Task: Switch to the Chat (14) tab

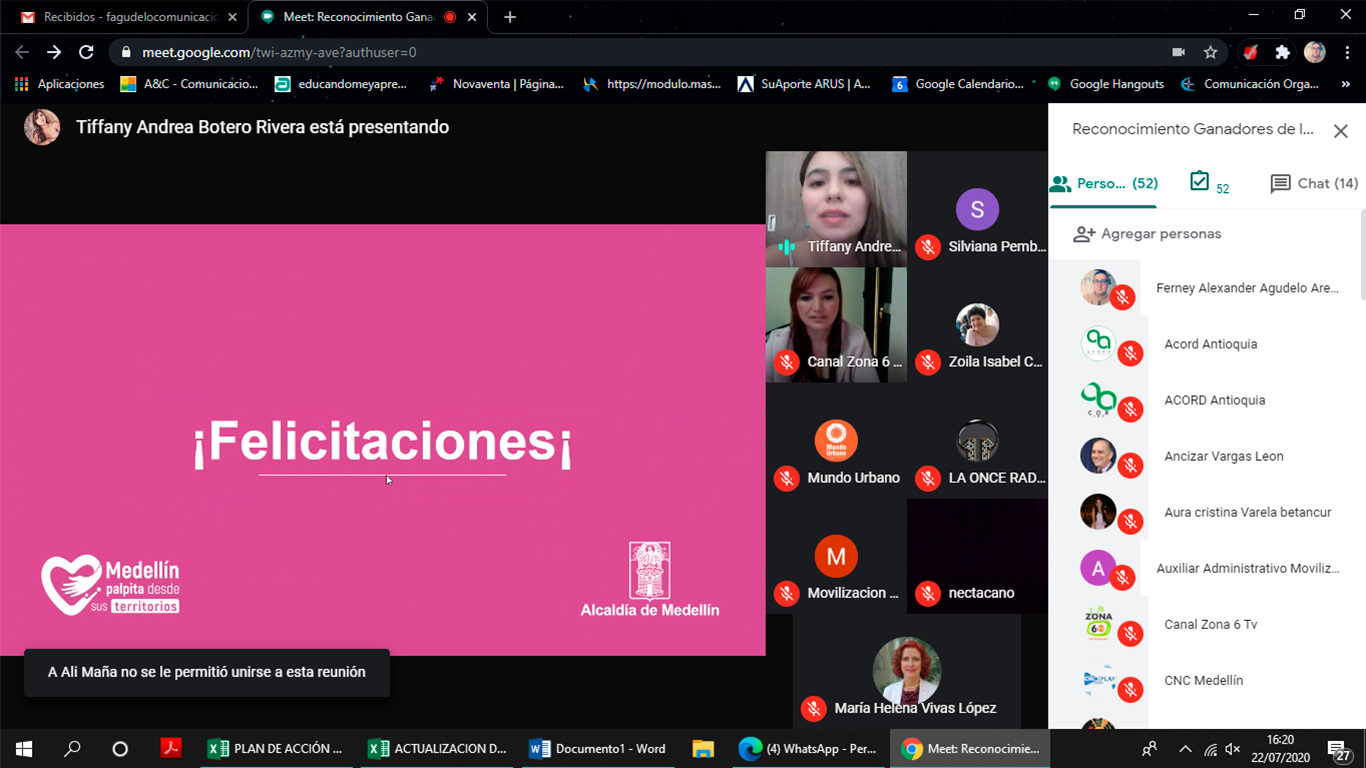Action: (1314, 183)
